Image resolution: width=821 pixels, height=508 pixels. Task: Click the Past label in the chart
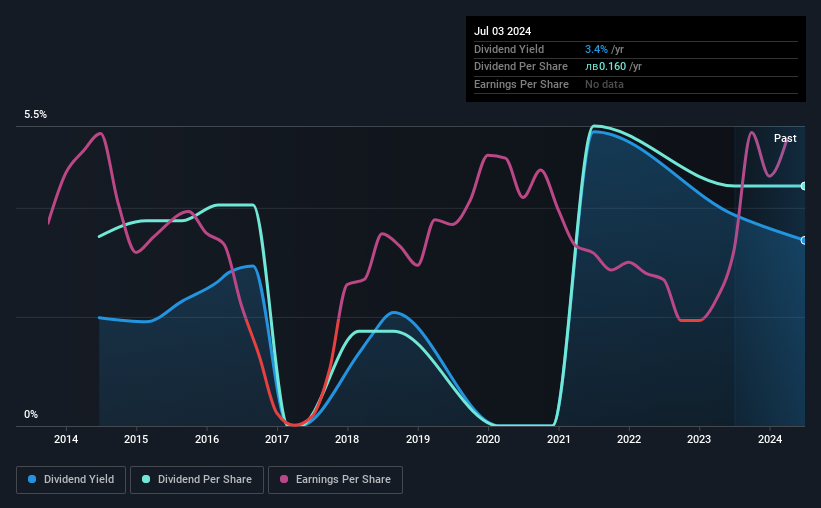pos(785,138)
